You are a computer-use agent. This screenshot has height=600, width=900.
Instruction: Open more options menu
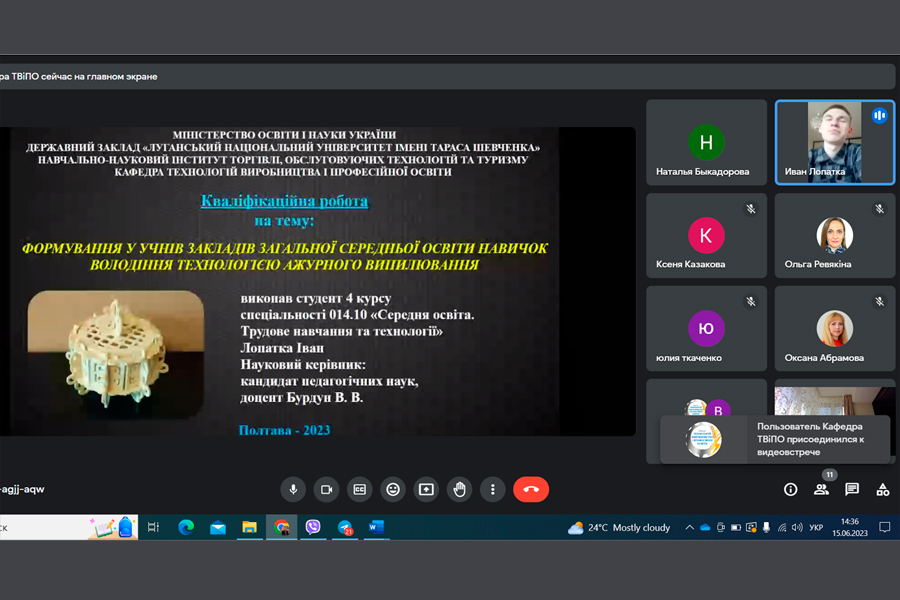point(492,489)
